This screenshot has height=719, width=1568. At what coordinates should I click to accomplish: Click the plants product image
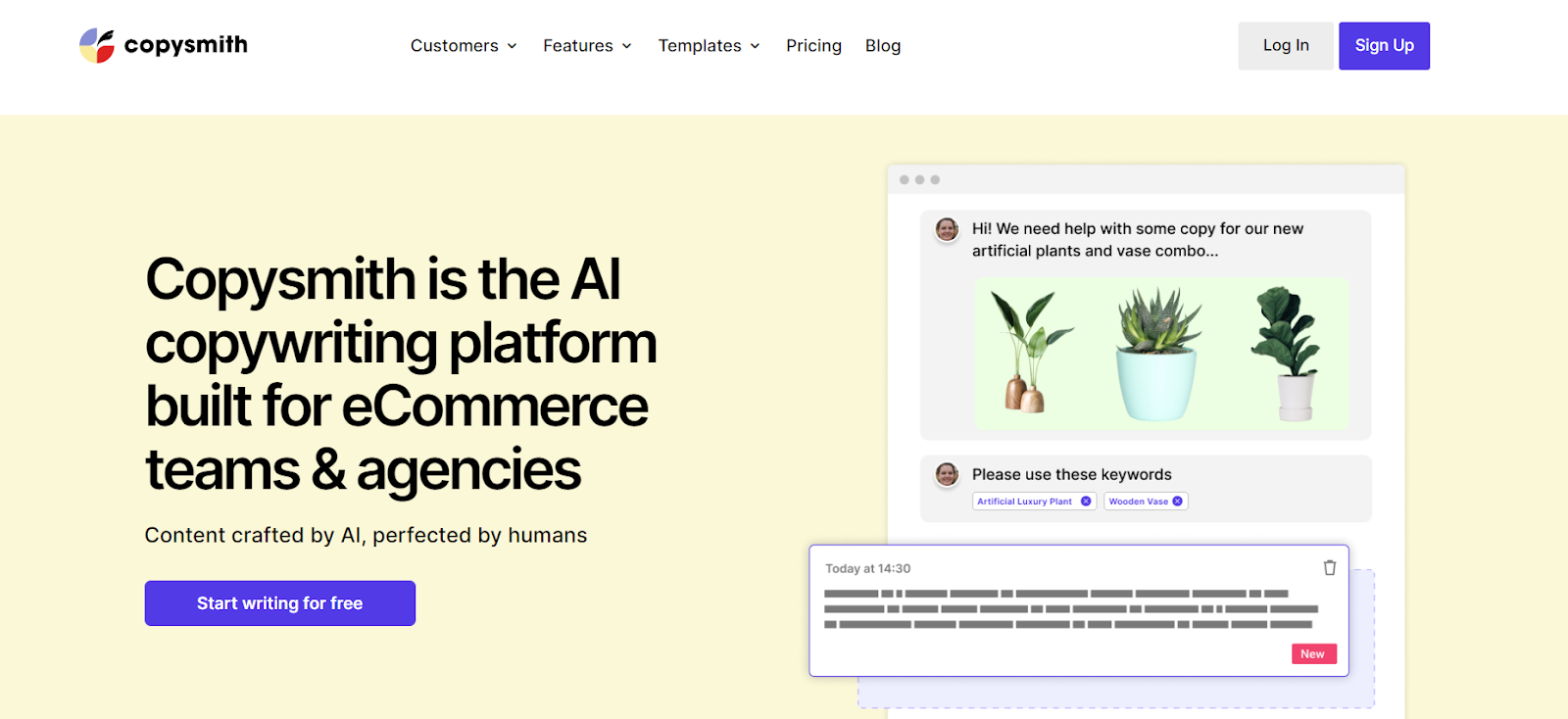click(x=1161, y=354)
